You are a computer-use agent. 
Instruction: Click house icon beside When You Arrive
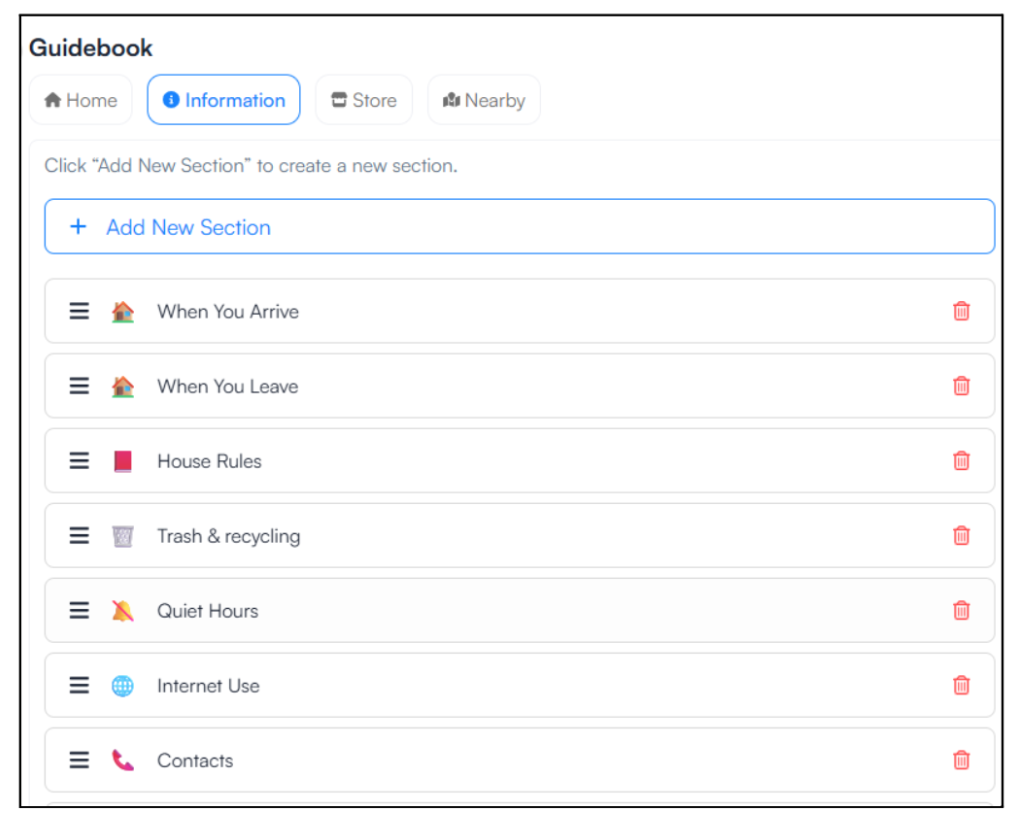click(x=123, y=311)
